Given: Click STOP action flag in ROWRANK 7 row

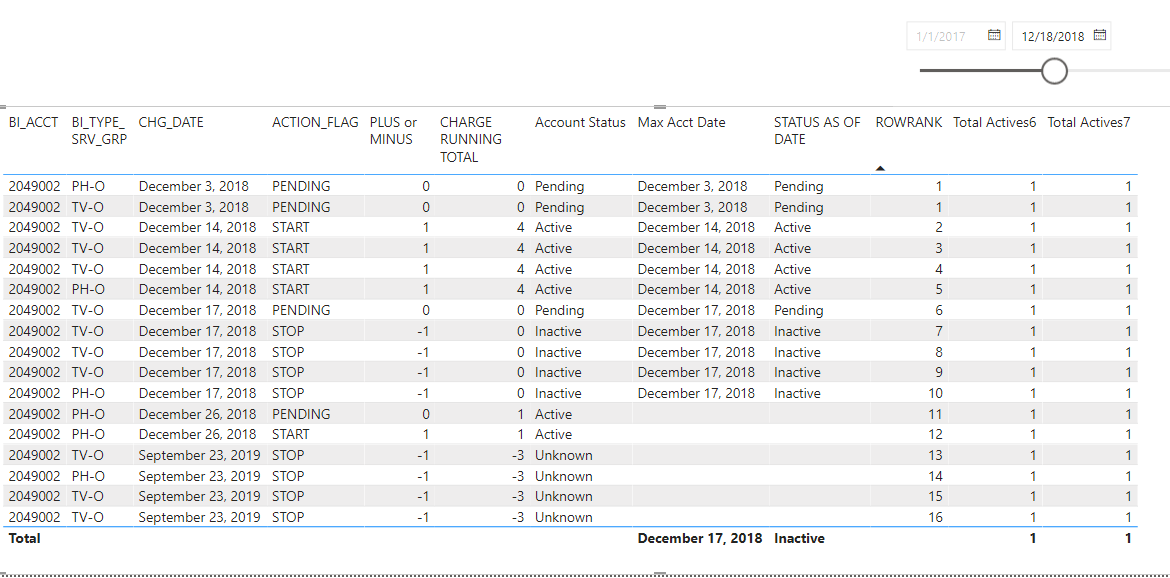Looking at the screenshot, I should [x=288, y=330].
